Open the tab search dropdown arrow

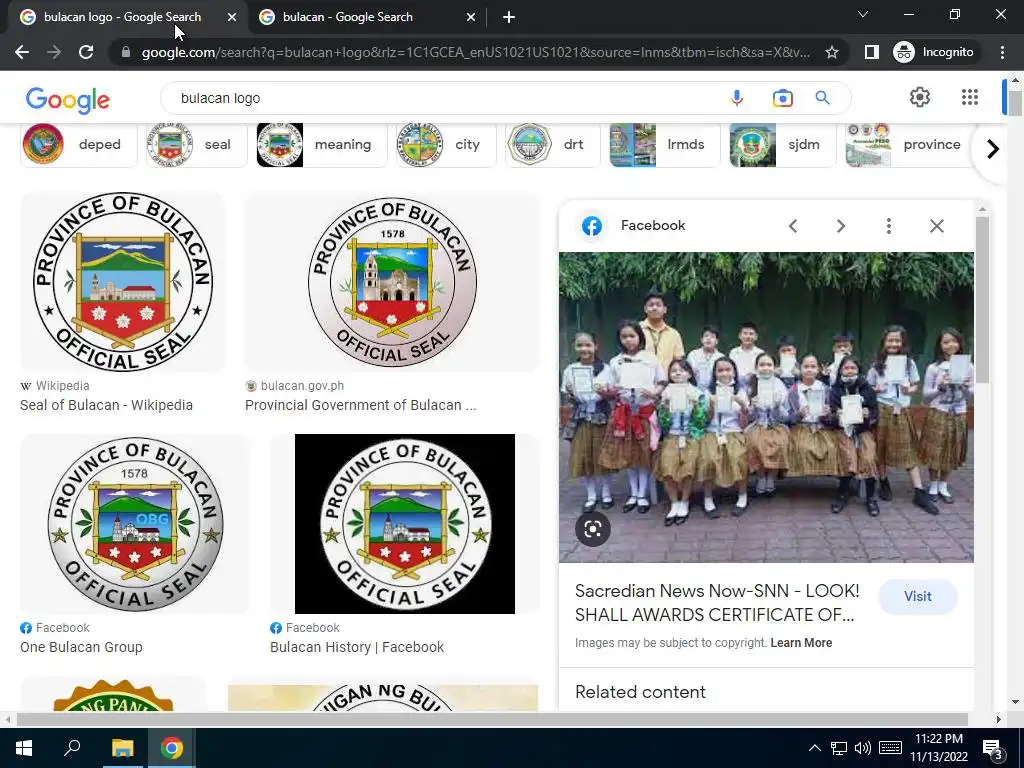click(863, 14)
